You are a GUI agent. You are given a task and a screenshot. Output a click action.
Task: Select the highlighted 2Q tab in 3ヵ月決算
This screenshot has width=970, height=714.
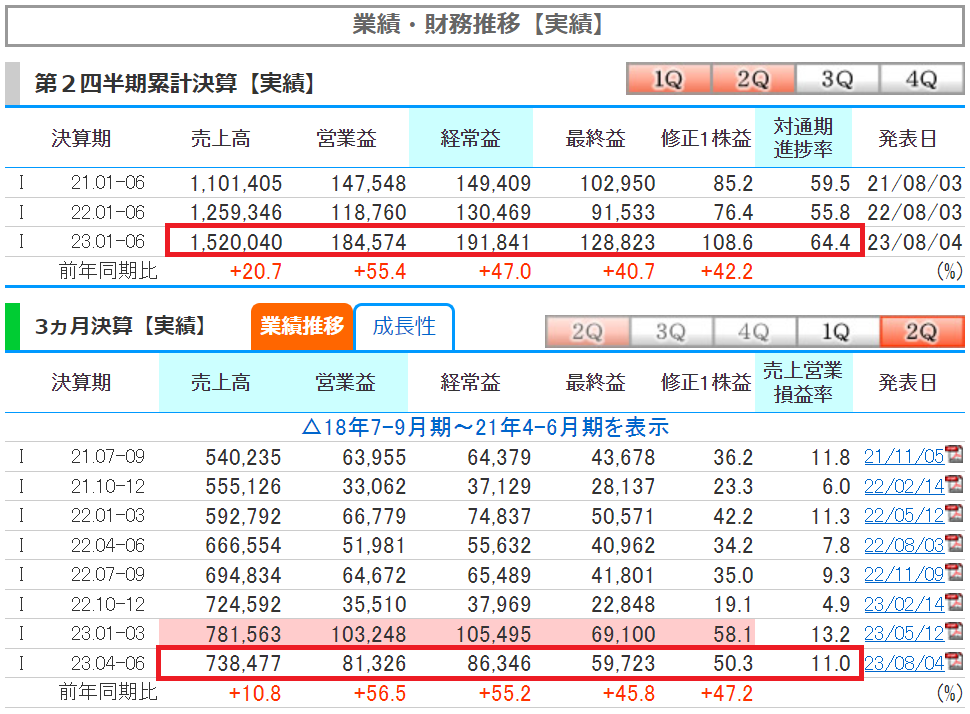[x=921, y=332]
